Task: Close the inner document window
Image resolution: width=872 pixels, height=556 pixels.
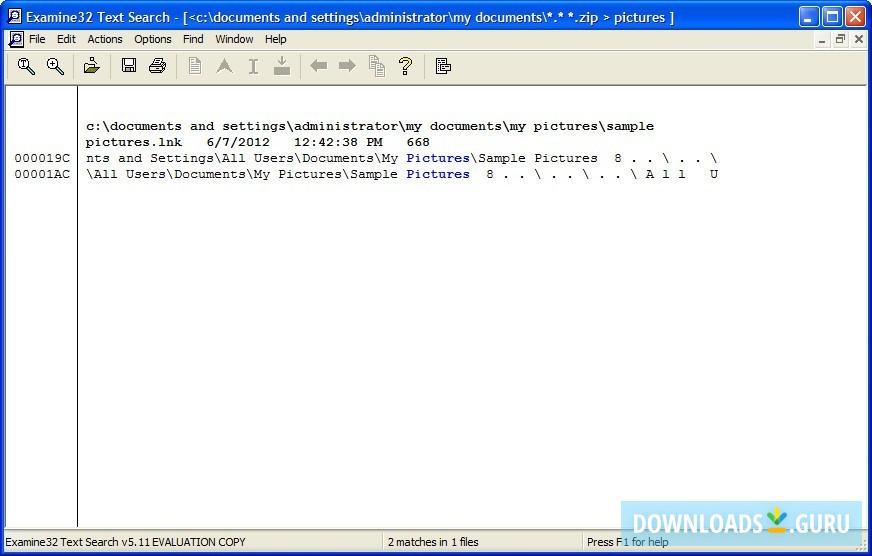Action: coord(859,39)
